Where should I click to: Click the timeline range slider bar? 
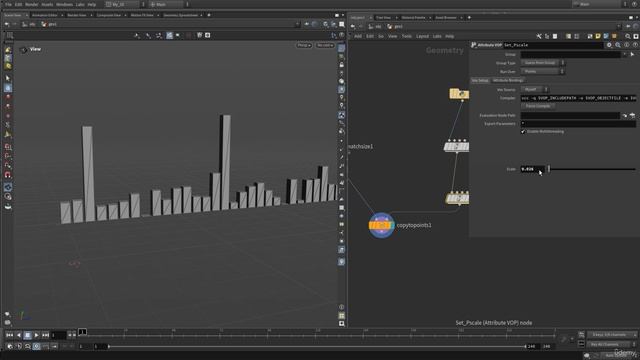317,347
